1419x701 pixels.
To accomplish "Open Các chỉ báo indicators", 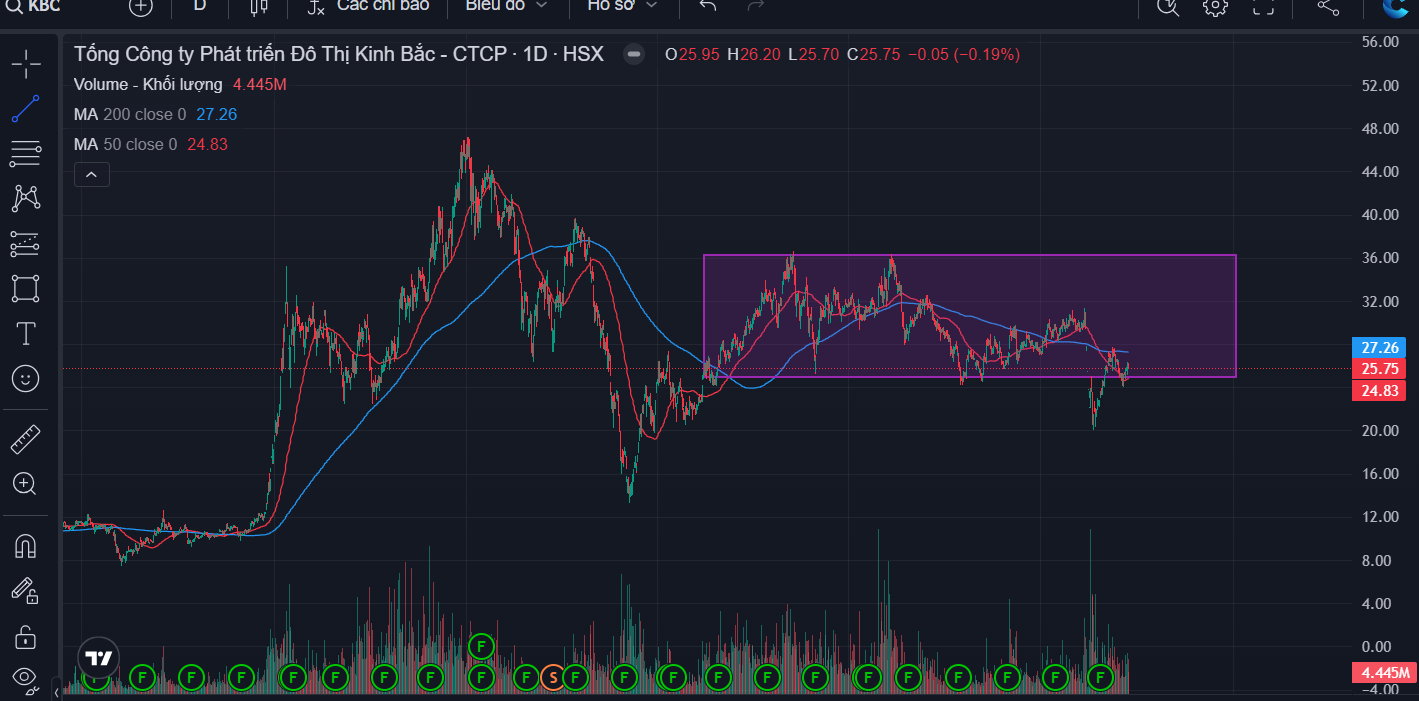I will pos(368,6).
